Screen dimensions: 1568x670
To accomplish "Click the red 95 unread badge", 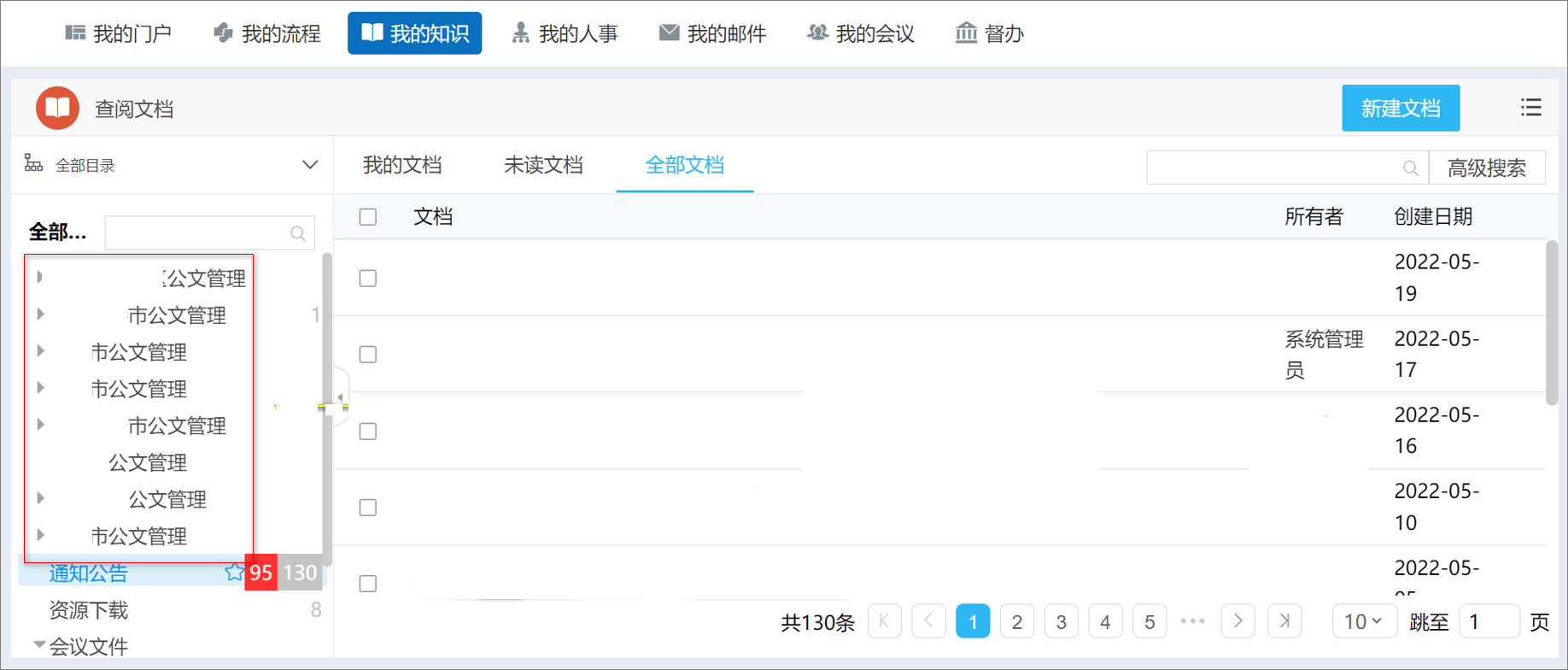I will (x=261, y=573).
